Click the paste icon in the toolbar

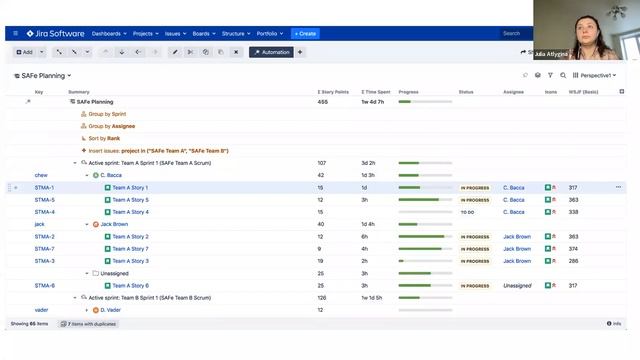[221, 52]
